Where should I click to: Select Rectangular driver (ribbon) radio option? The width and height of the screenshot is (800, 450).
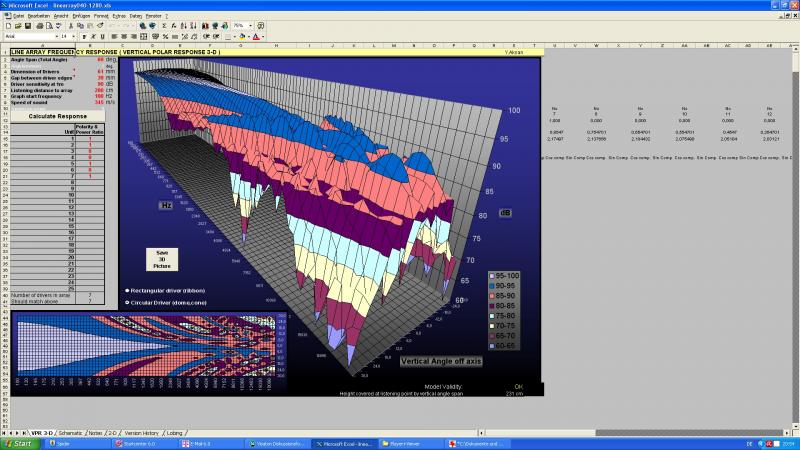(127, 289)
